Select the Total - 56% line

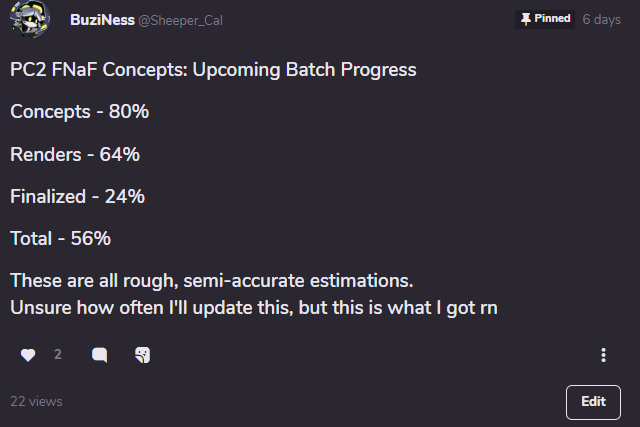pyautogui.click(x=60, y=238)
